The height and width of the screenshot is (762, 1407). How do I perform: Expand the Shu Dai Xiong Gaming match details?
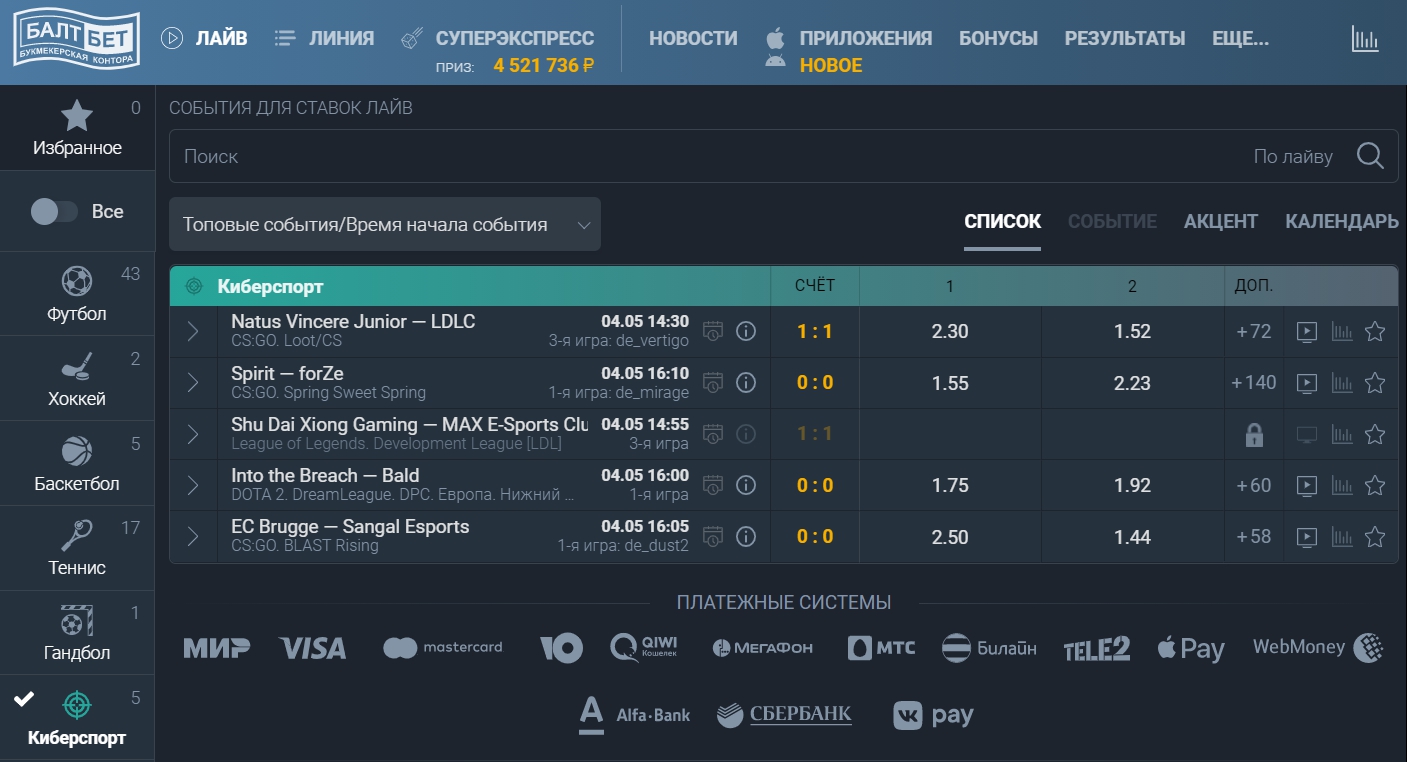[x=193, y=434]
